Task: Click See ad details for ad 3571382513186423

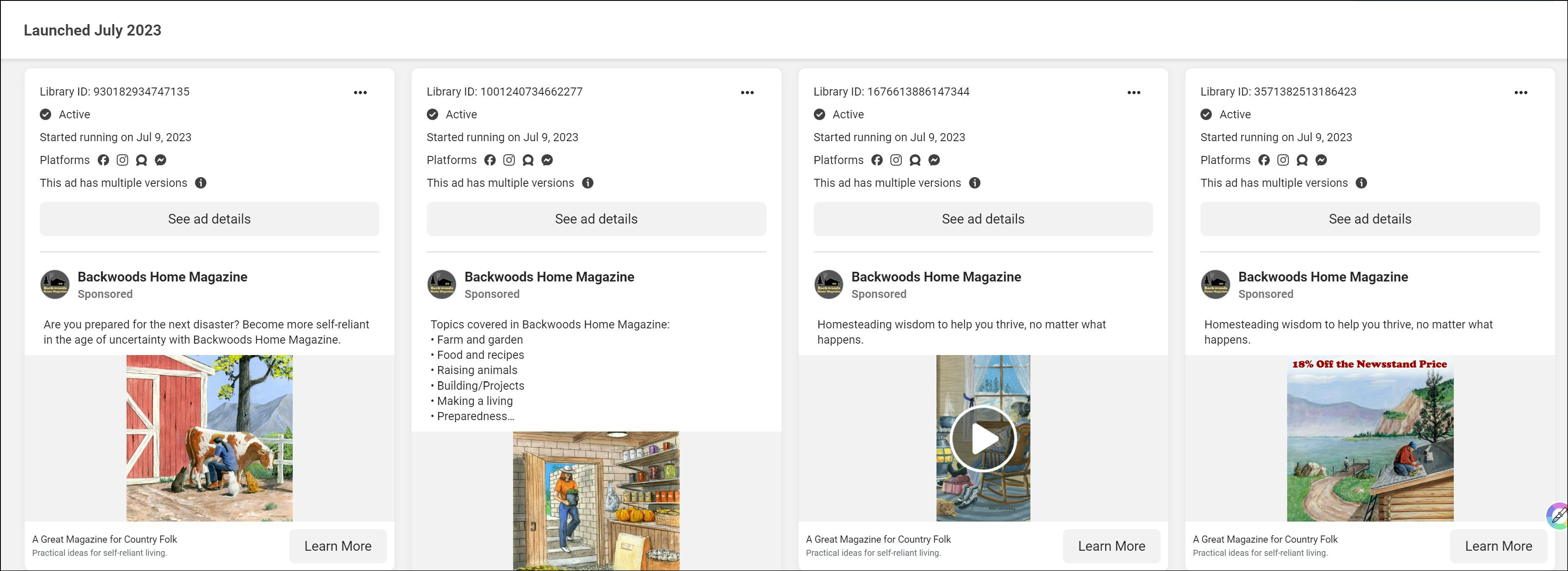Action: click(x=1370, y=219)
